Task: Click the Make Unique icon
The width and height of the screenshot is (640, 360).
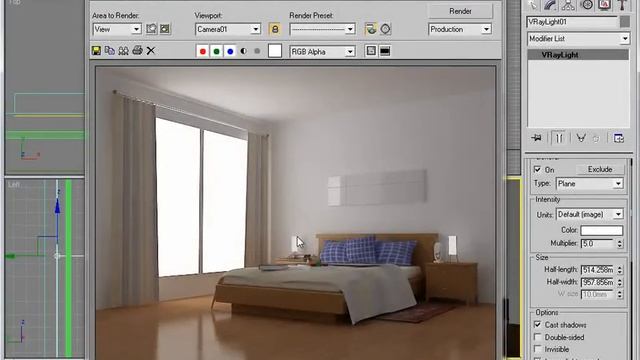Action: click(581, 138)
